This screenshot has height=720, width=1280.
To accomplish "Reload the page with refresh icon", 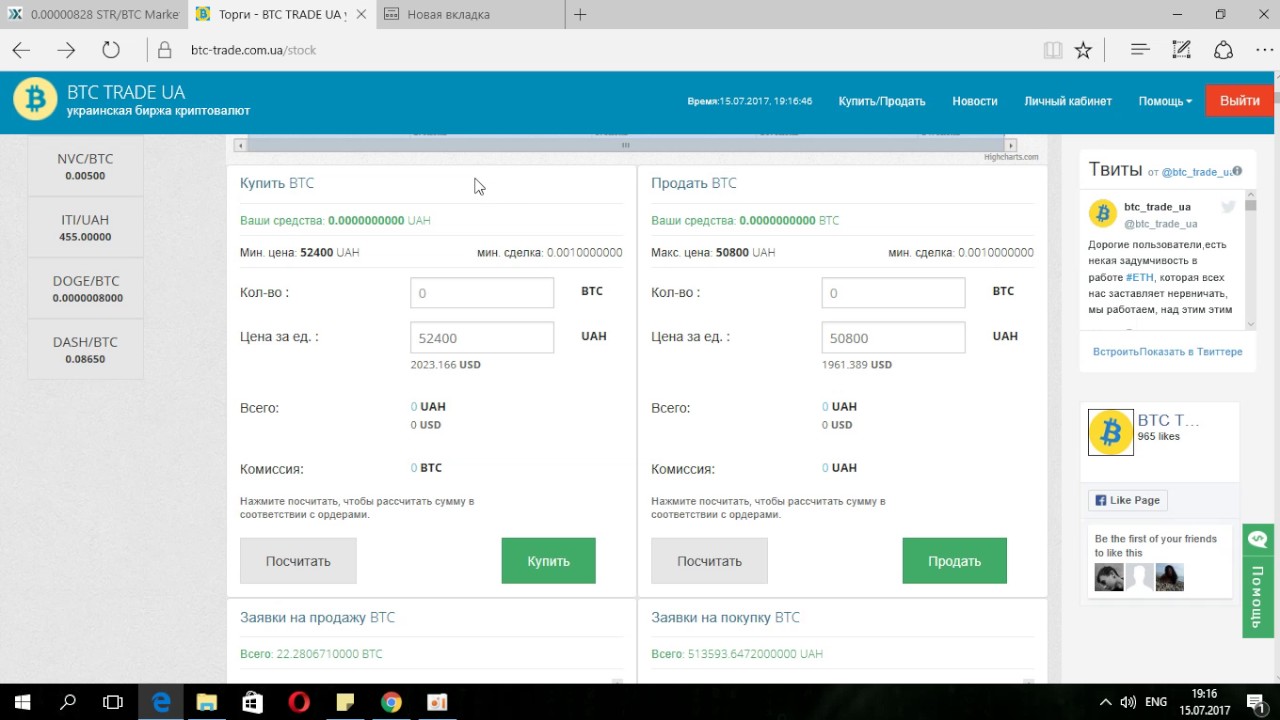I will (111, 50).
